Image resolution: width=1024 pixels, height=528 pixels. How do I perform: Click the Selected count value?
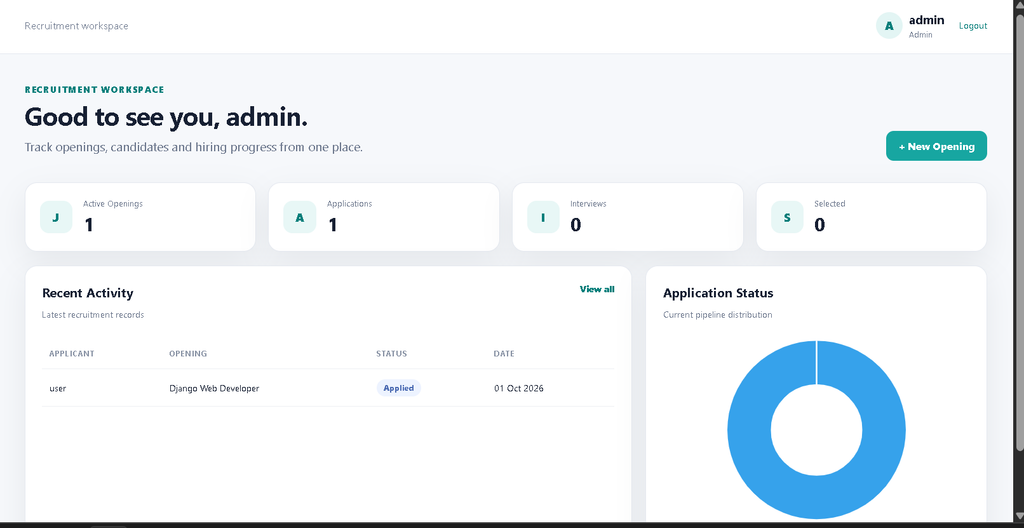(820, 225)
